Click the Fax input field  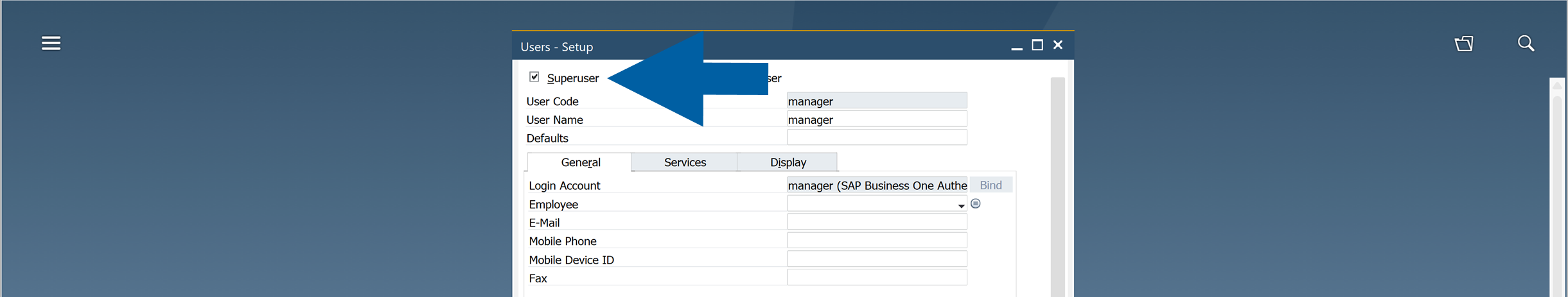tap(877, 278)
